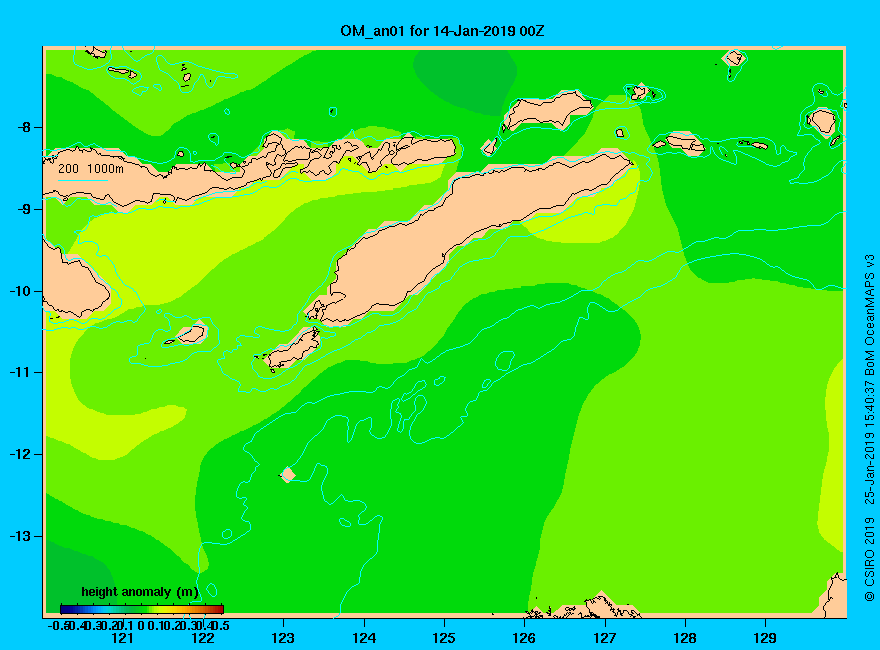This screenshot has width=880, height=650.
Task: Click the longitude label 122
Action: [x=203, y=638]
